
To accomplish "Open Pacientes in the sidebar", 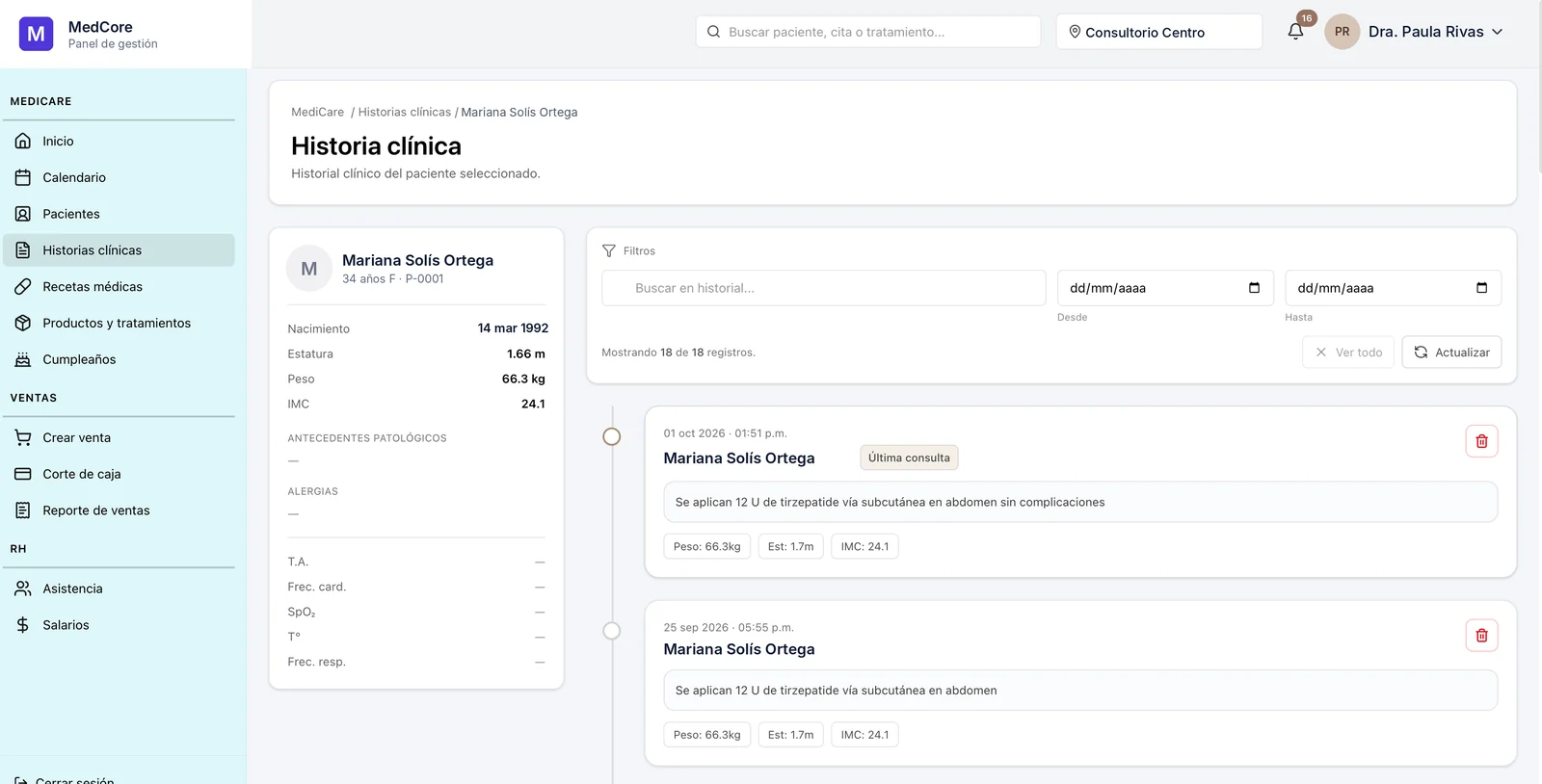I will coord(120,214).
